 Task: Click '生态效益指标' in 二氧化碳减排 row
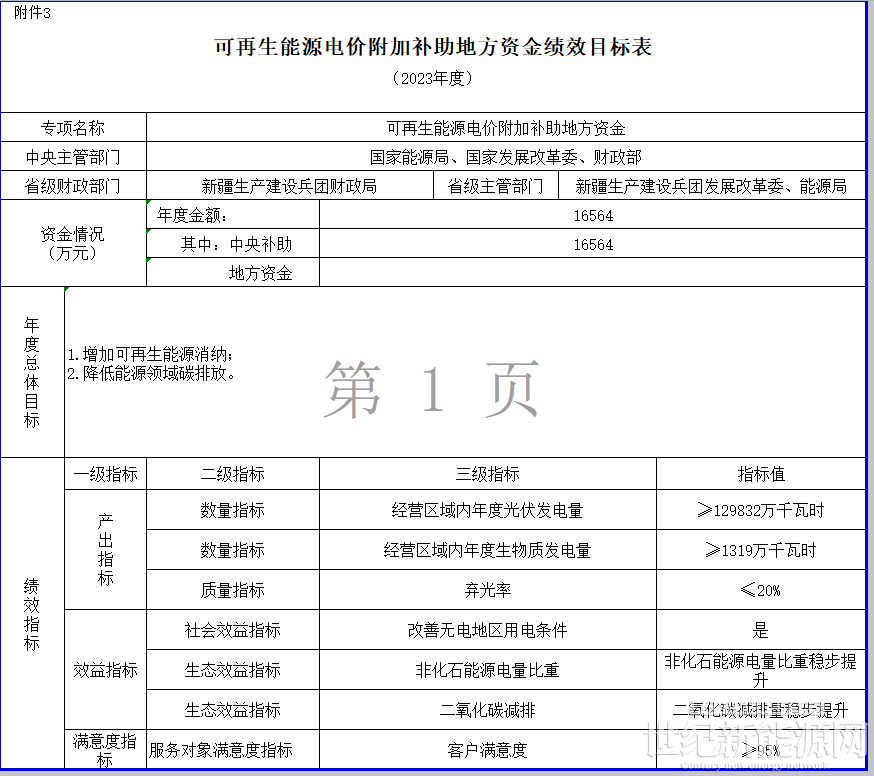232,710
